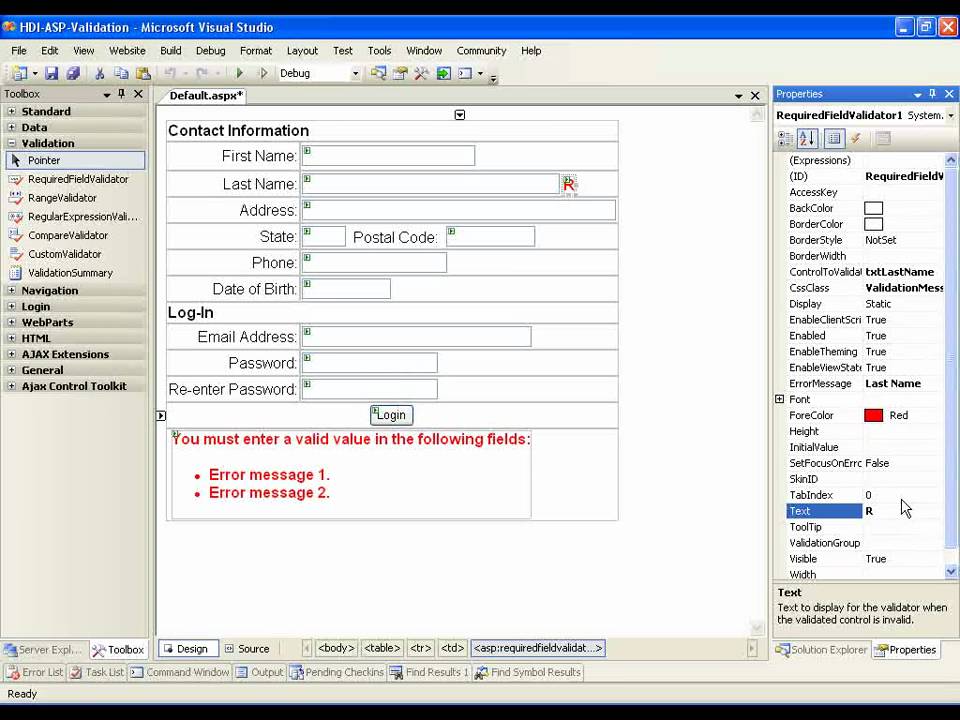This screenshot has height=720, width=960.
Task: Select RequiredFieldValidator in the Toolbox
Action: [x=78, y=179]
